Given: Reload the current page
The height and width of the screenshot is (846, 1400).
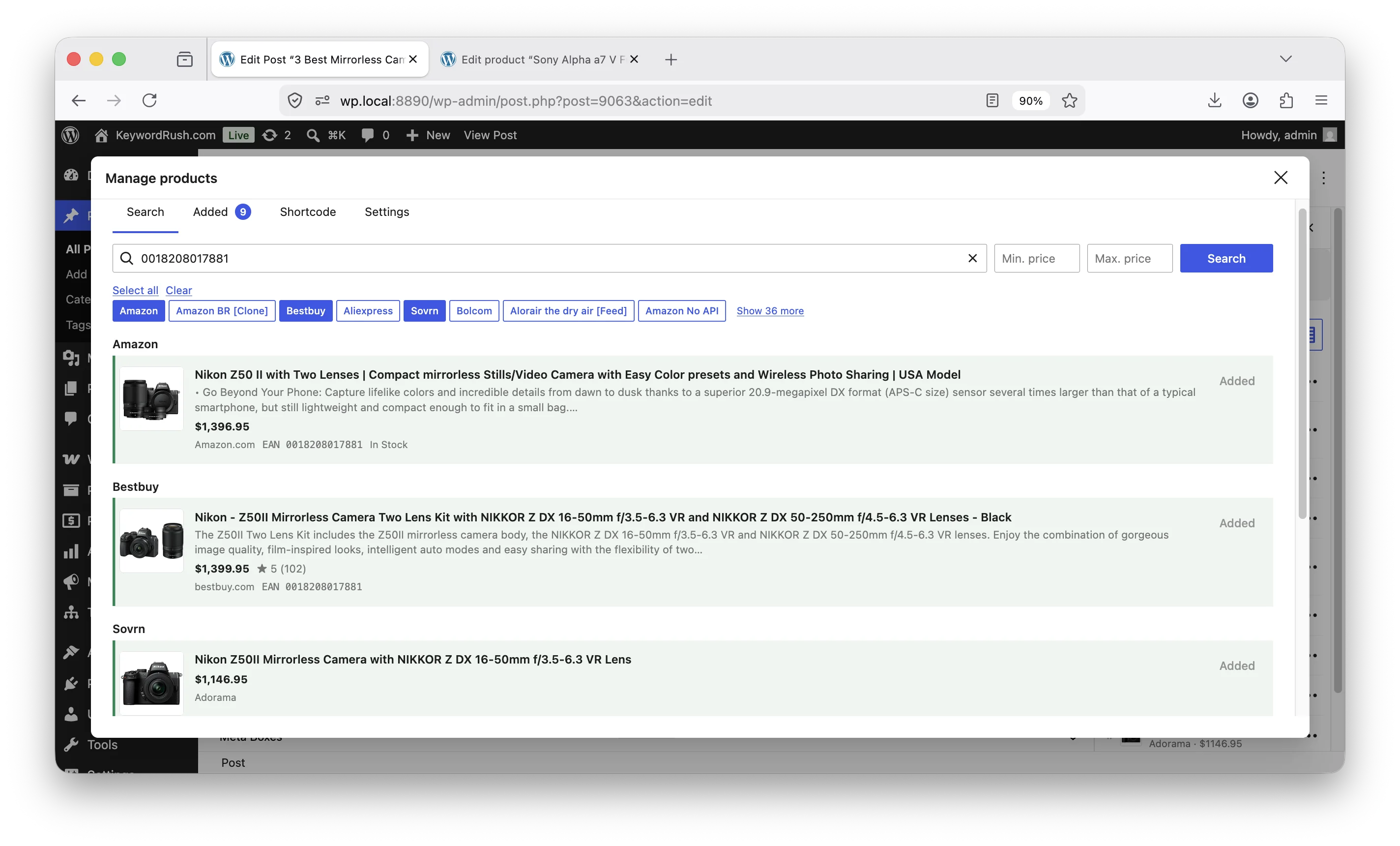Looking at the screenshot, I should pos(149,101).
